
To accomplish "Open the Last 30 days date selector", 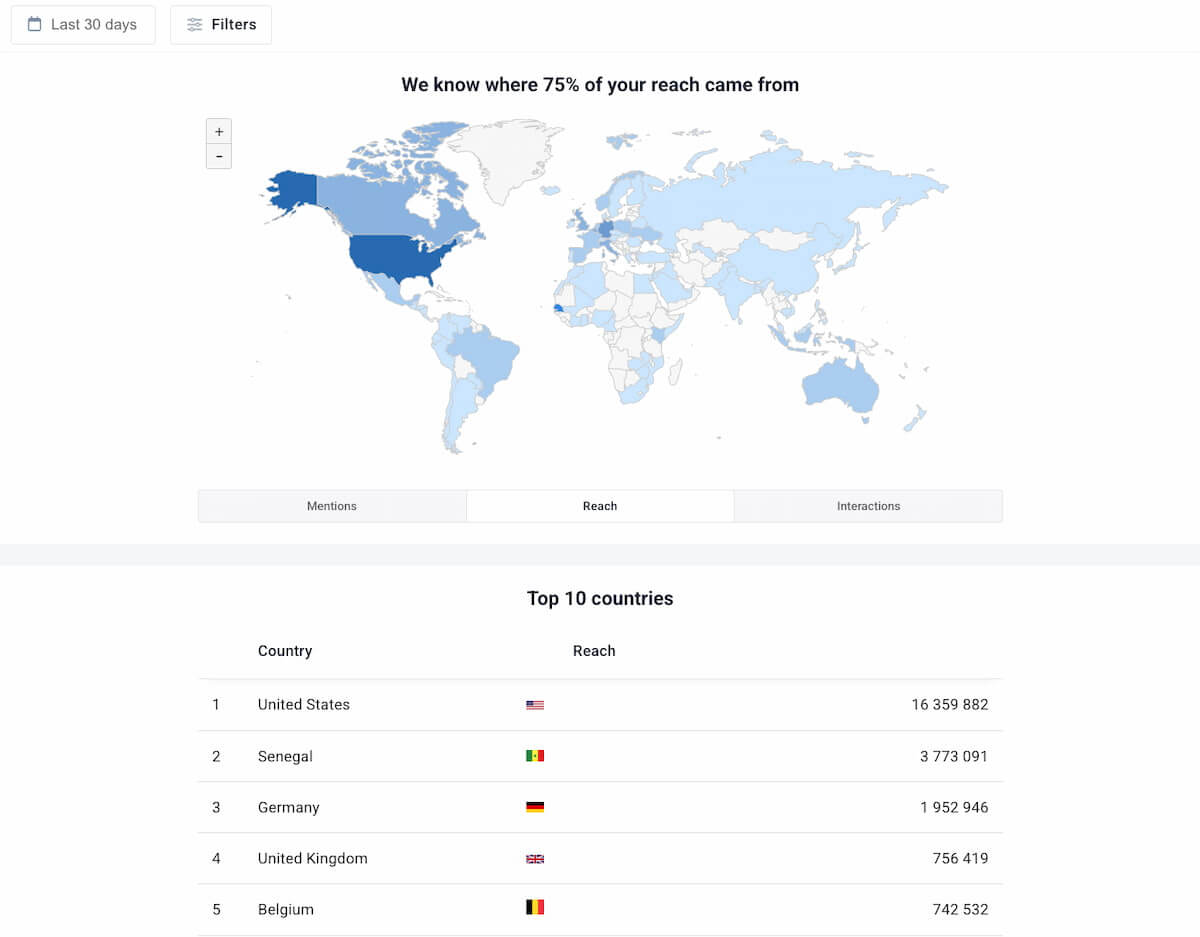I will pos(83,24).
